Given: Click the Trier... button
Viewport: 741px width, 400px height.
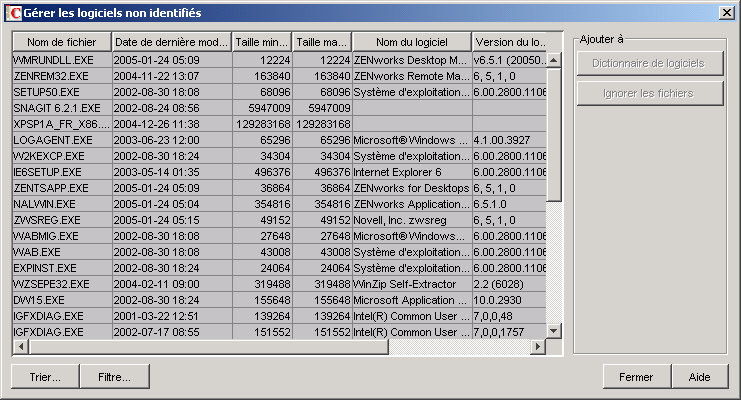Looking at the screenshot, I should tap(45, 376).
